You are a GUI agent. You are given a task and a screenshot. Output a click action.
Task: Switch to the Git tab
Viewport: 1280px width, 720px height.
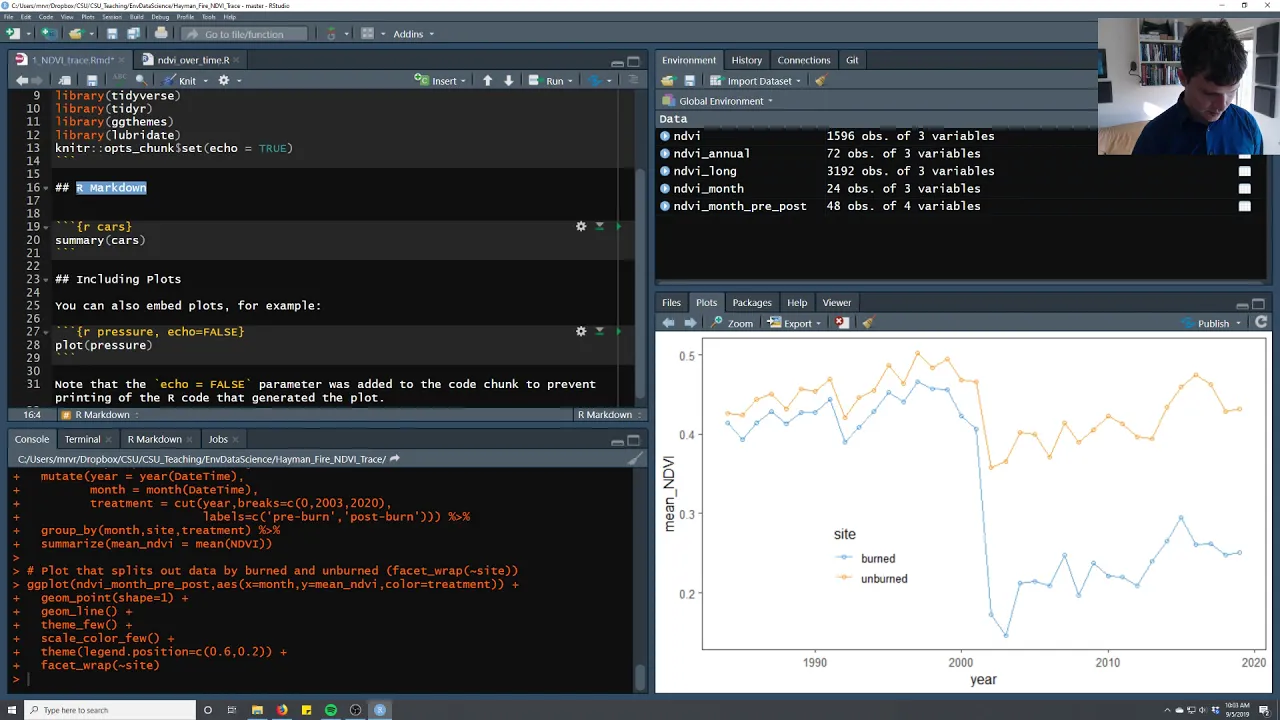tap(852, 60)
